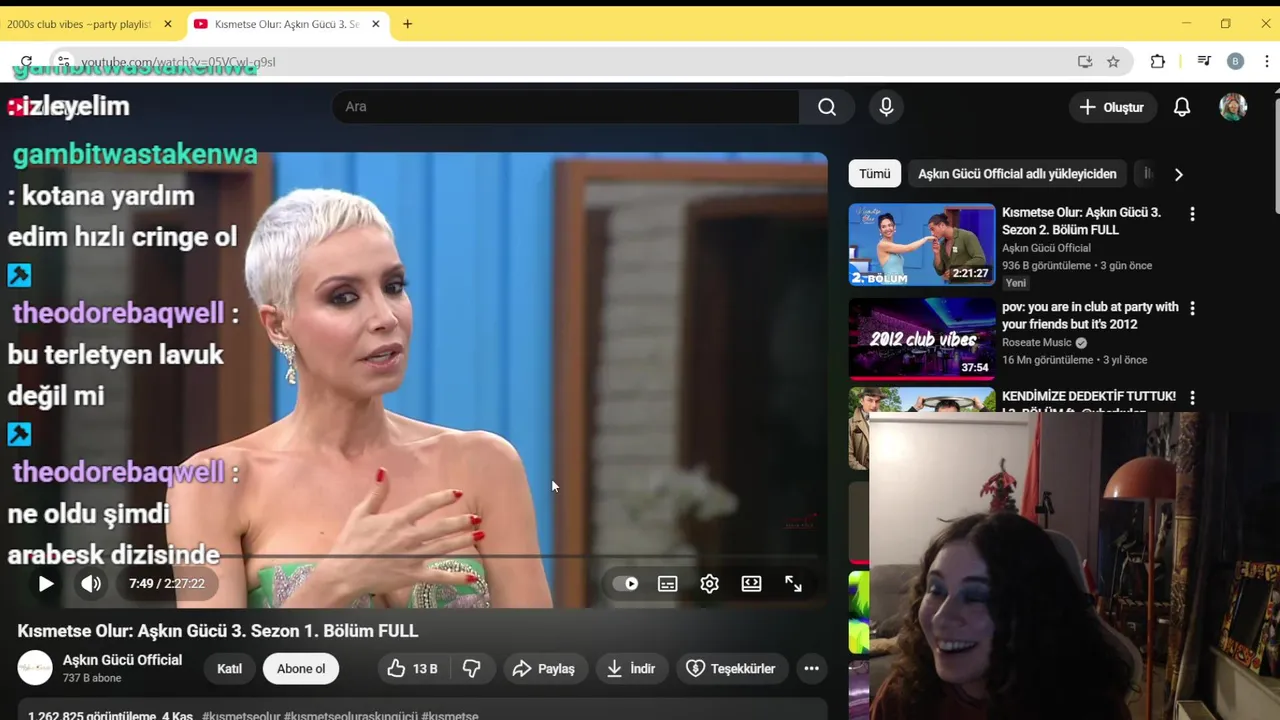
Task: Open the Kısmetse Olur 2. Bölüm title
Action: (1081, 221)
